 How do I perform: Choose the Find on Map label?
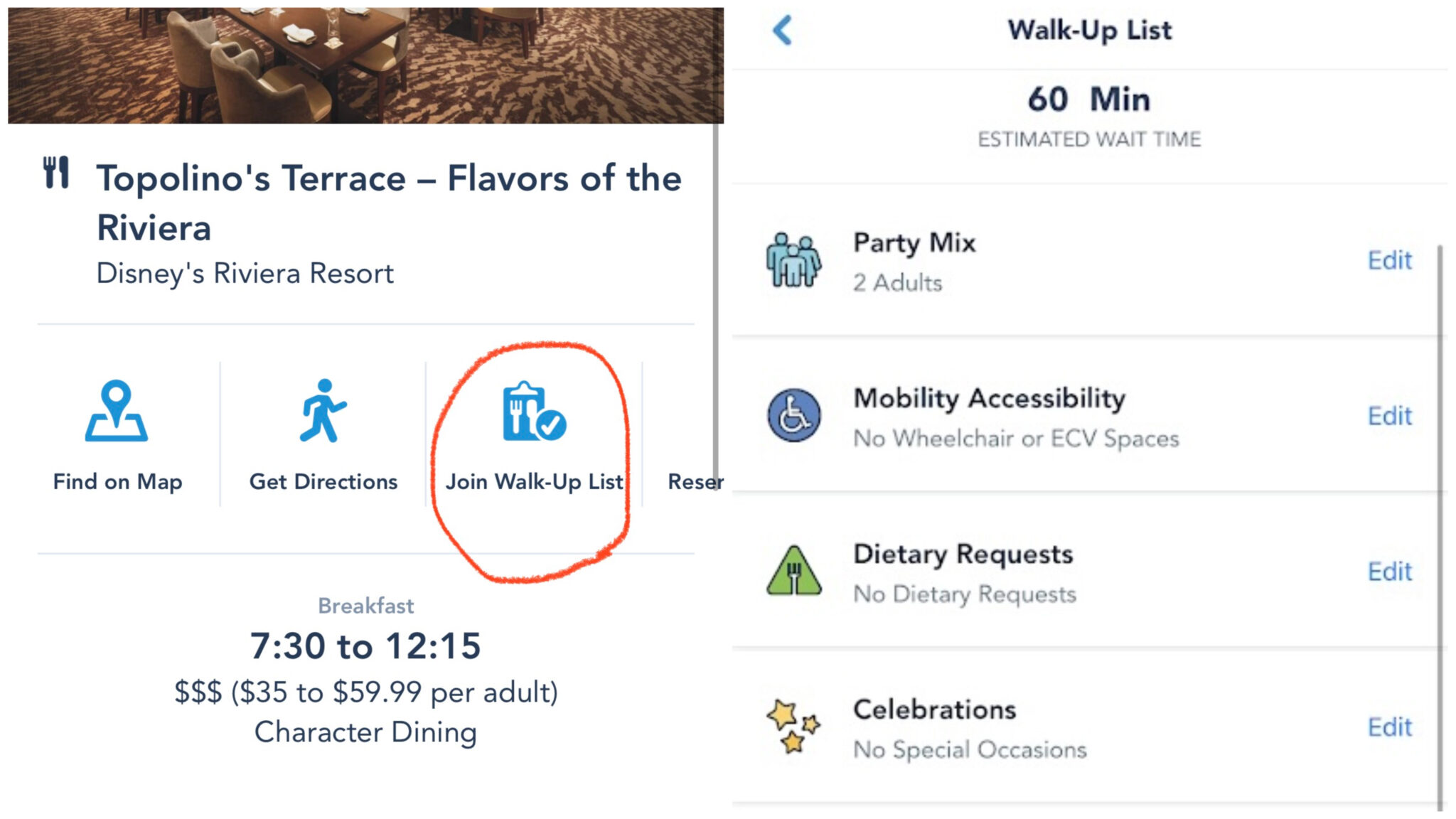pyautogui.click(x=117, y=482)
